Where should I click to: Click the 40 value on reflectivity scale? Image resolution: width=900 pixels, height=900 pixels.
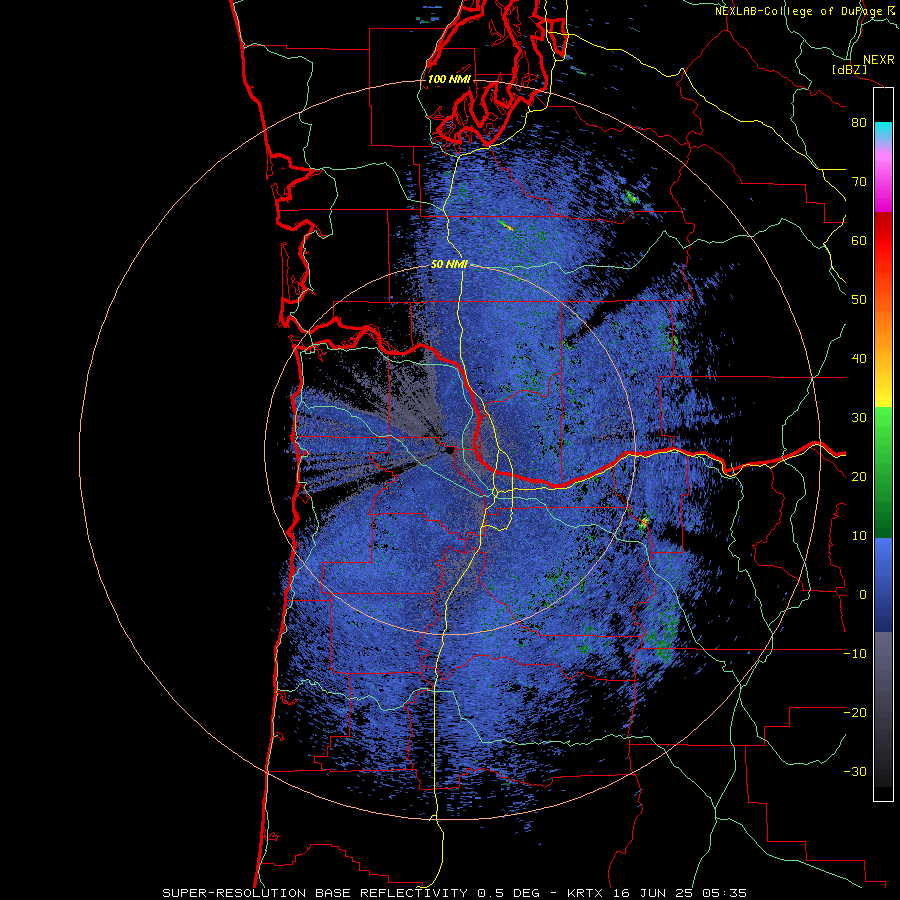(x=859, y=359)
